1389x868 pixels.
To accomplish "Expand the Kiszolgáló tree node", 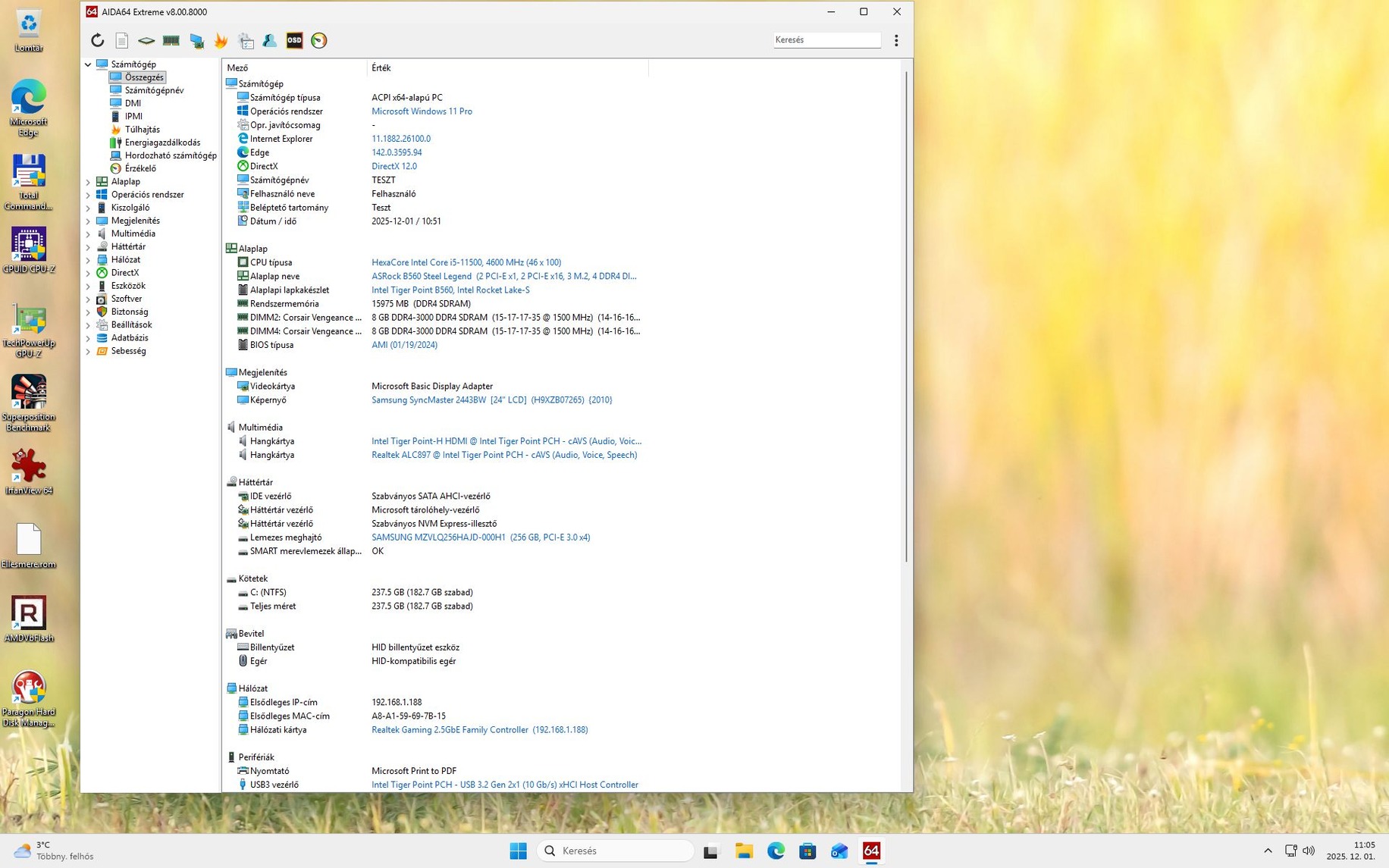I will pos(88,208).
